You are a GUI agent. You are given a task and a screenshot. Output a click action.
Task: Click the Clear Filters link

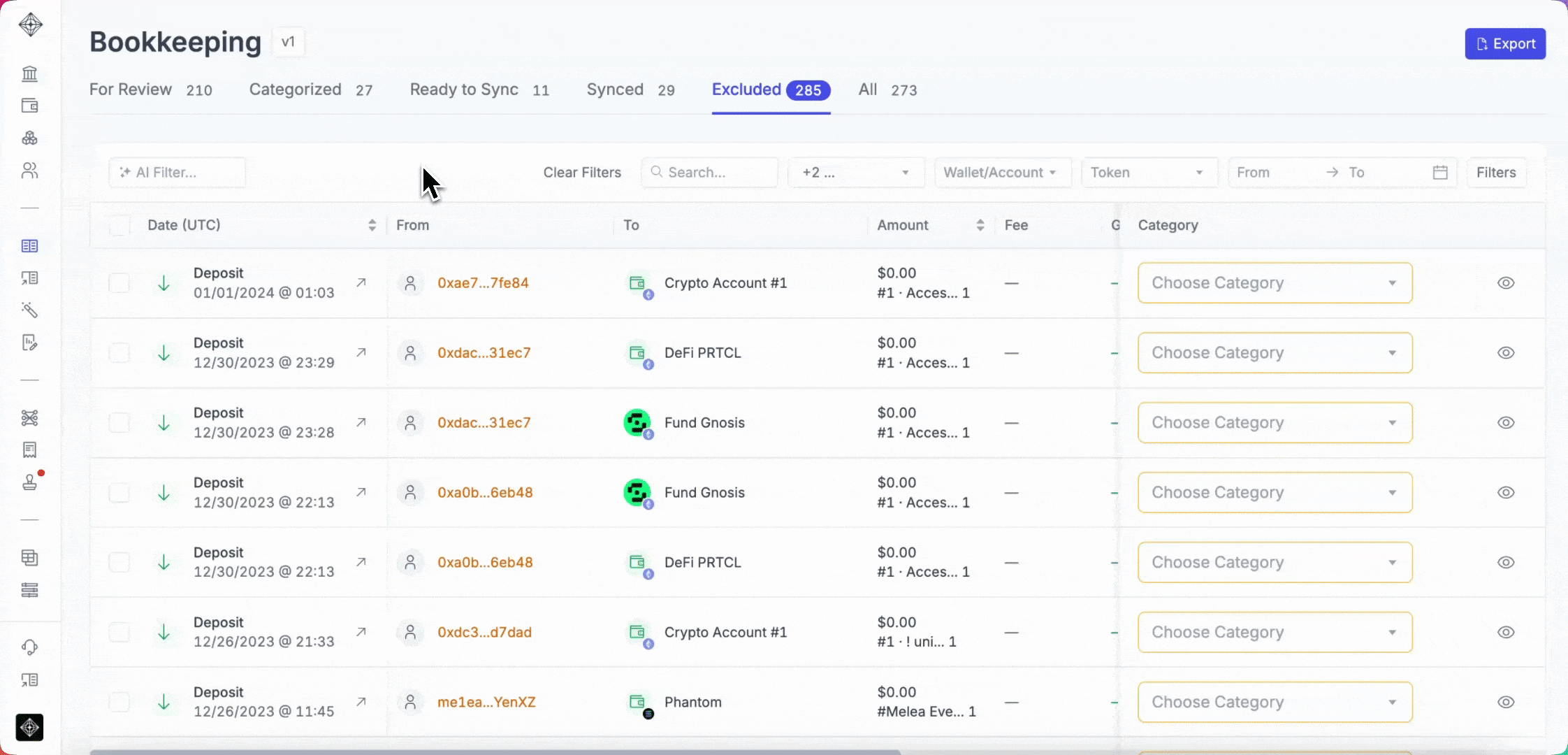click(582, 173)
